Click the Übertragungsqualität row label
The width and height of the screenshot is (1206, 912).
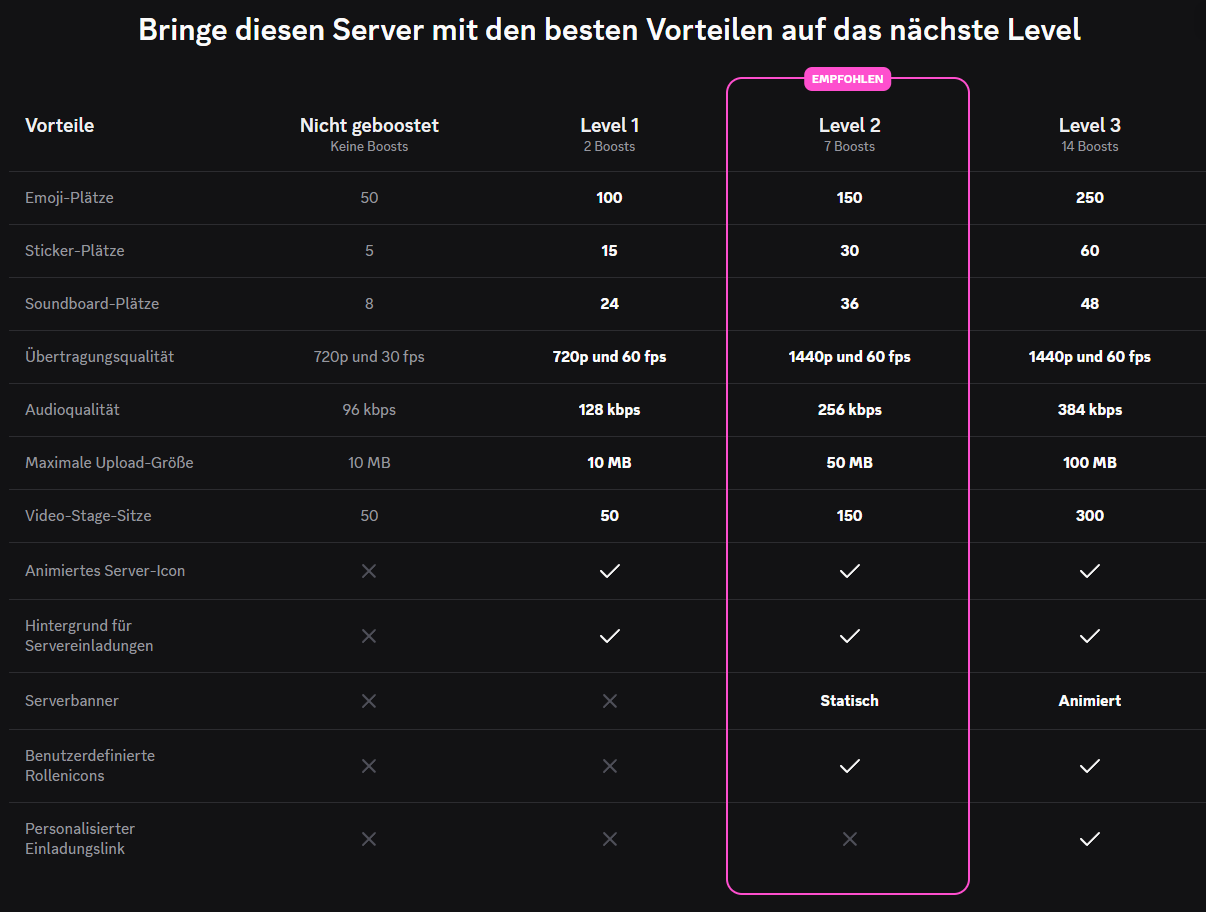pyautogui.click(x=99, y=357)
